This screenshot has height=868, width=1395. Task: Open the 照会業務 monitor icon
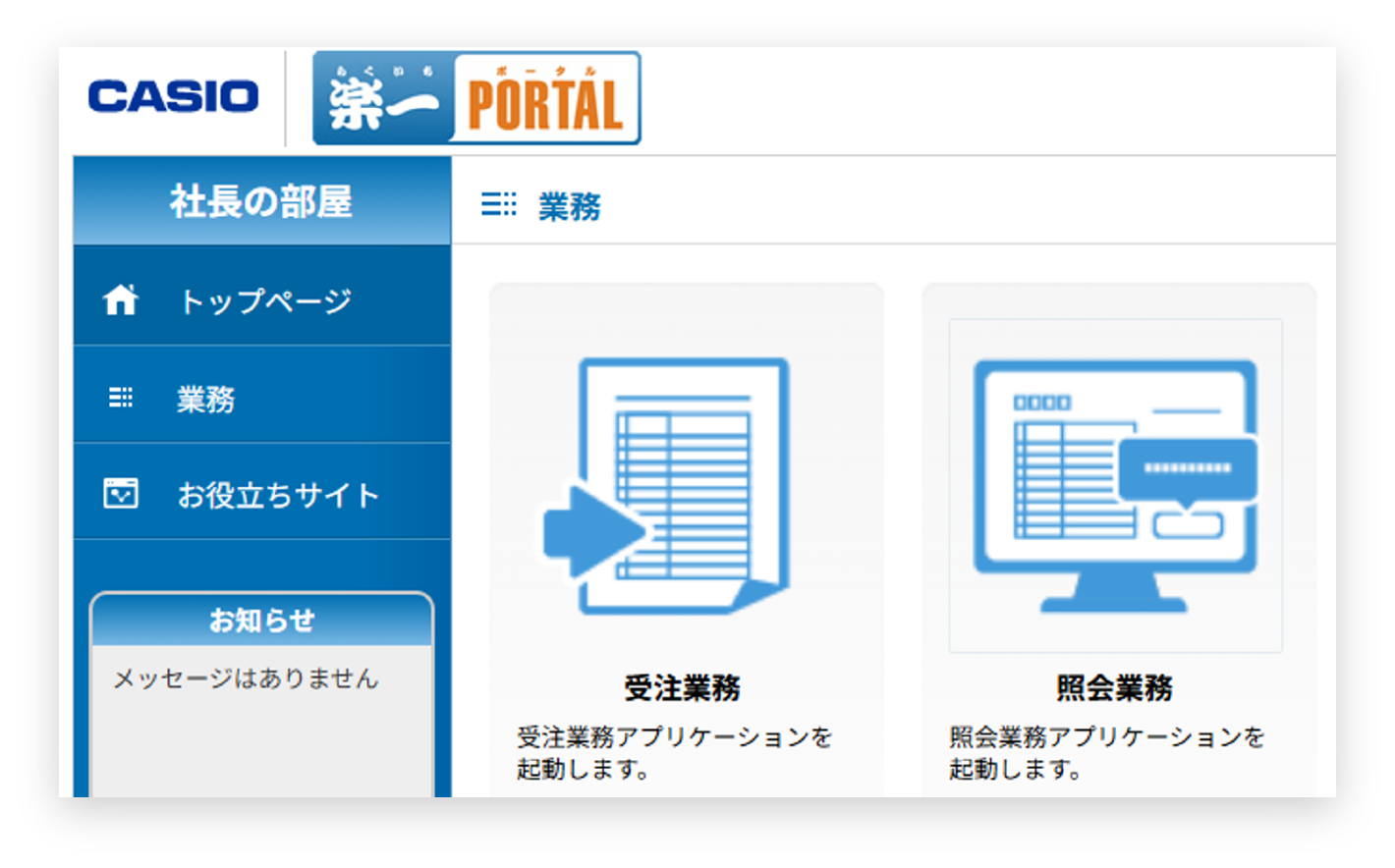tap(1115, 485)
